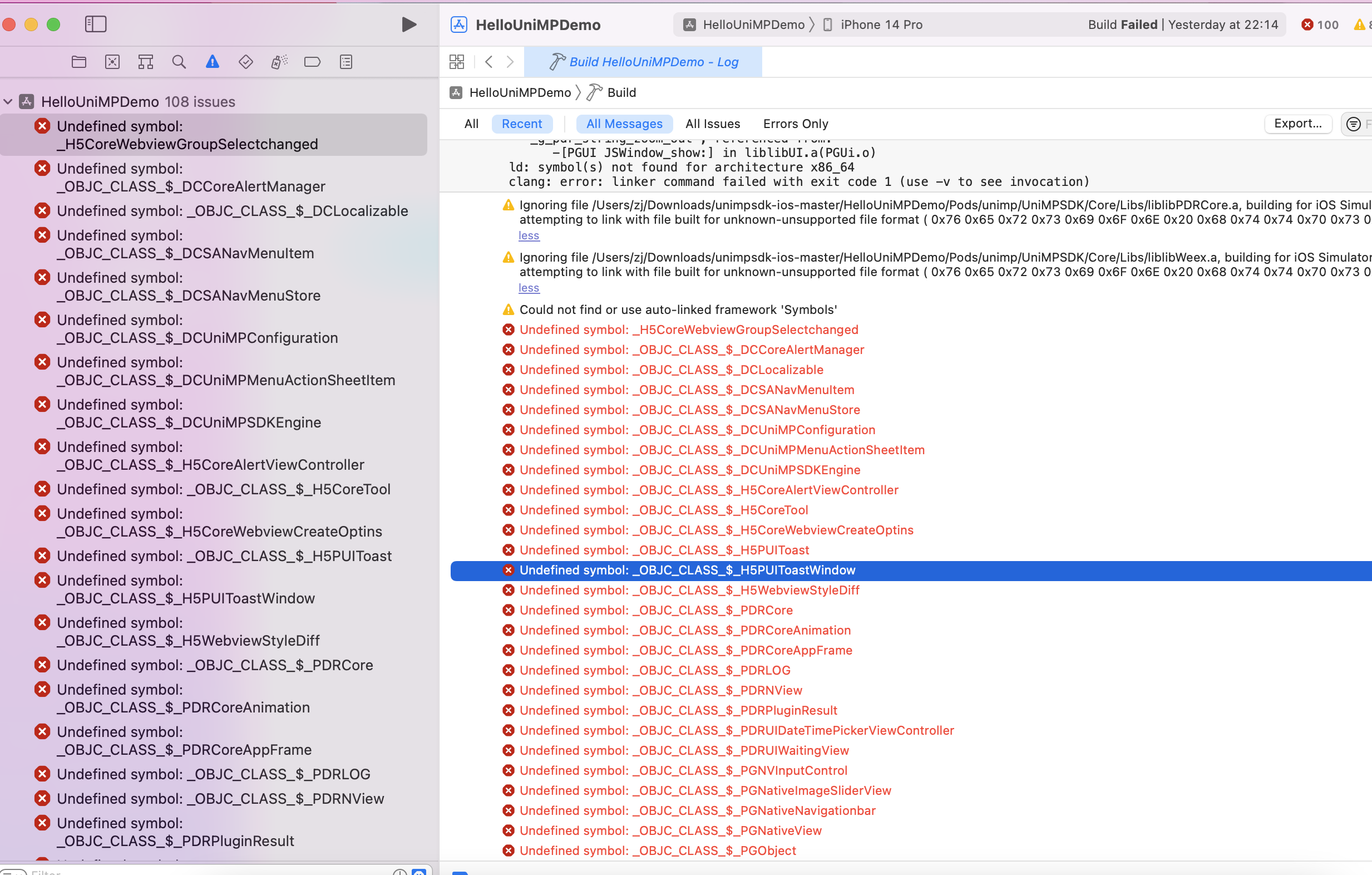Screen dimensions: 1372x875
Task: Switch log filter to All
Action: pos(471,124)
